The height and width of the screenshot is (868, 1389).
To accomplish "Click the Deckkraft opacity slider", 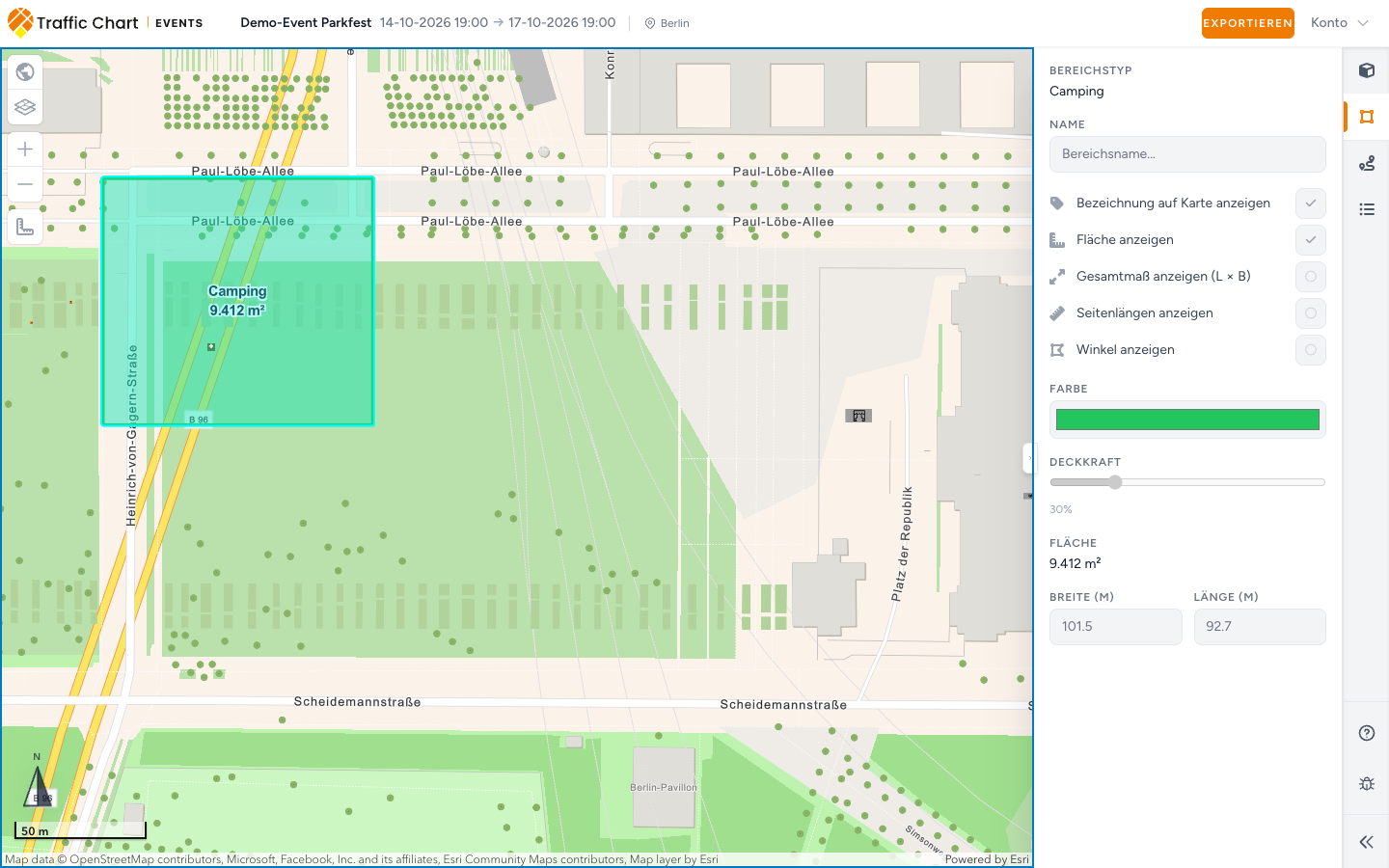I will [1187, 482].
